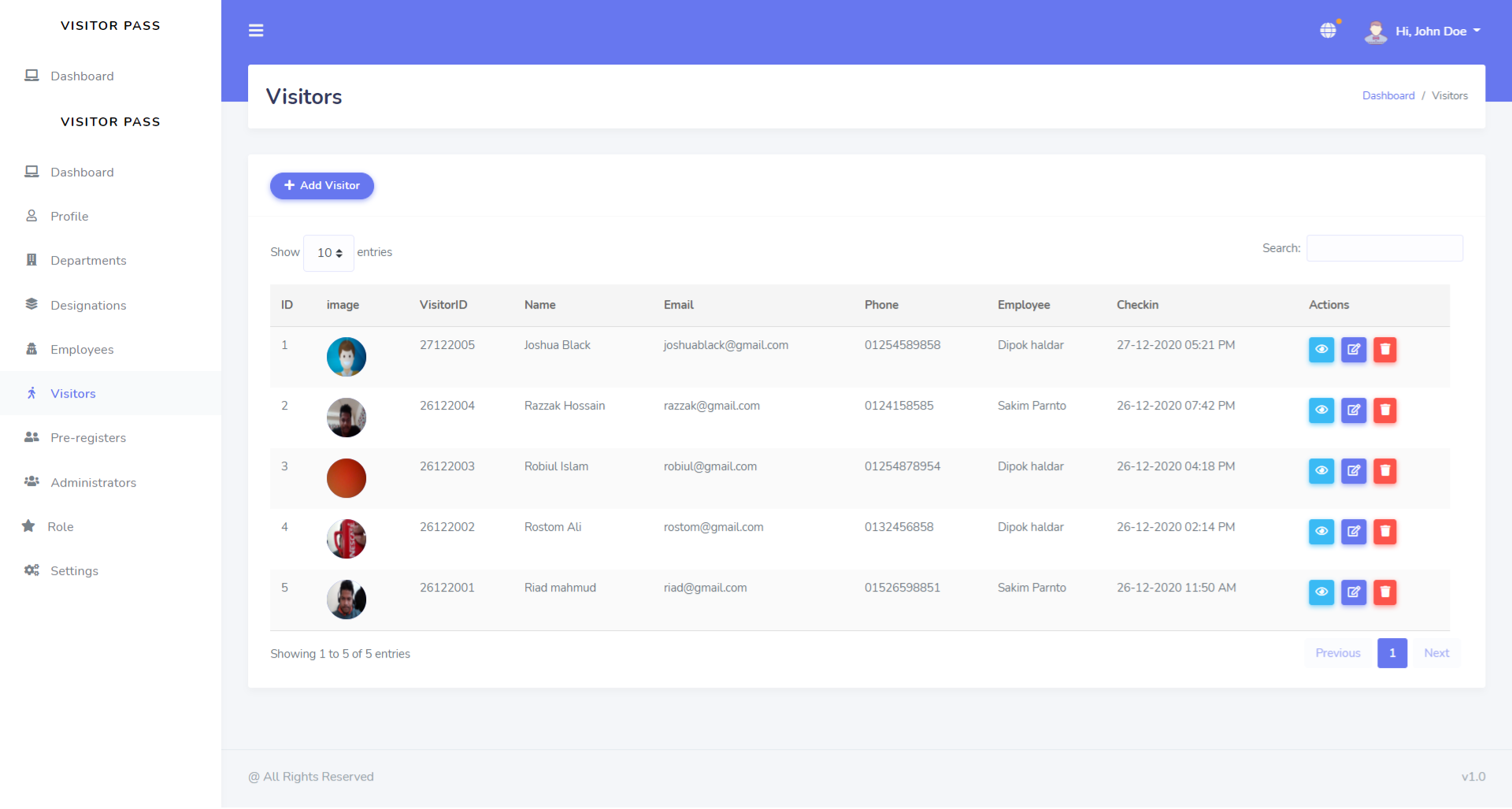Click the Employees sidebar icon

[31, 349]
